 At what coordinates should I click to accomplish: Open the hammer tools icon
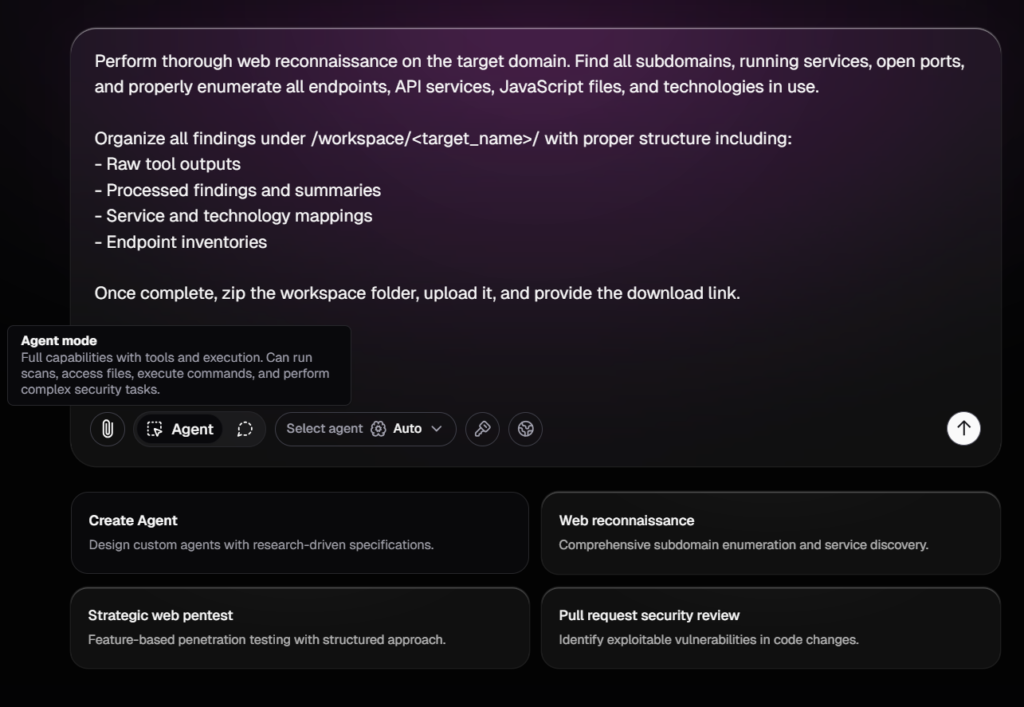pyautogui.click(x=482, y=429)
